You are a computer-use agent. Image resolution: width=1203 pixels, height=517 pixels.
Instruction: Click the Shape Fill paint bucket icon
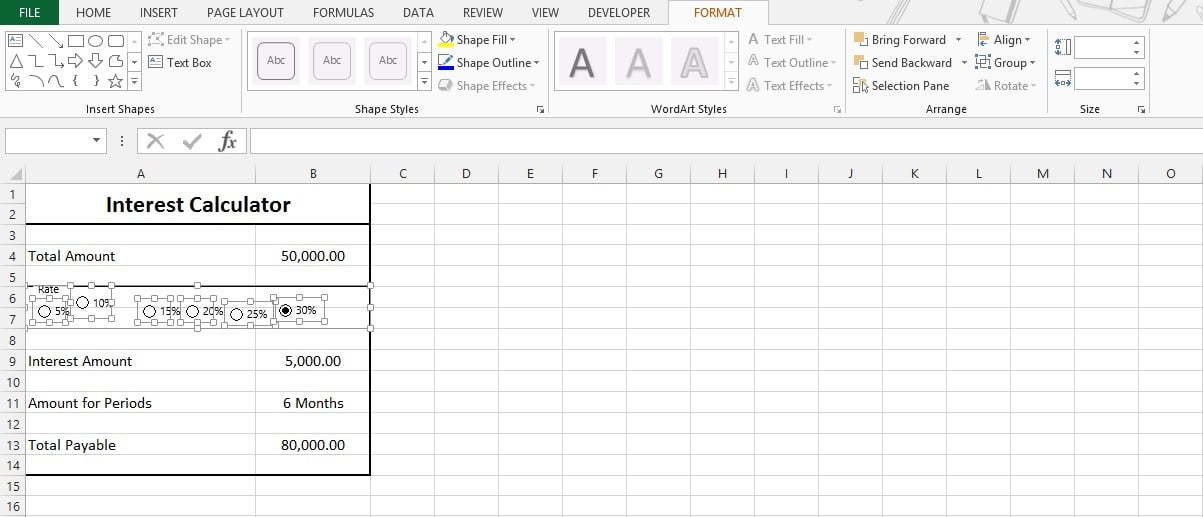tap(446, 40)
